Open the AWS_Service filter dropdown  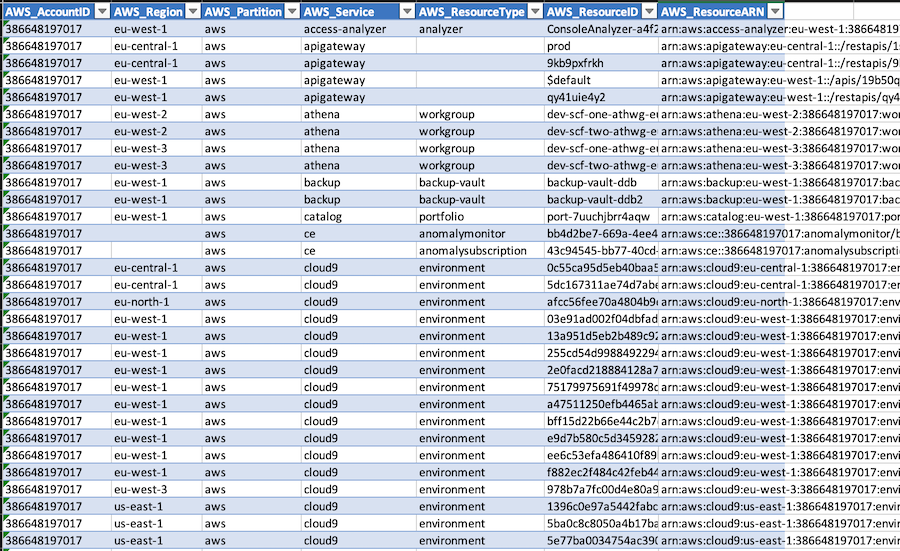click(x=407, y=11)
